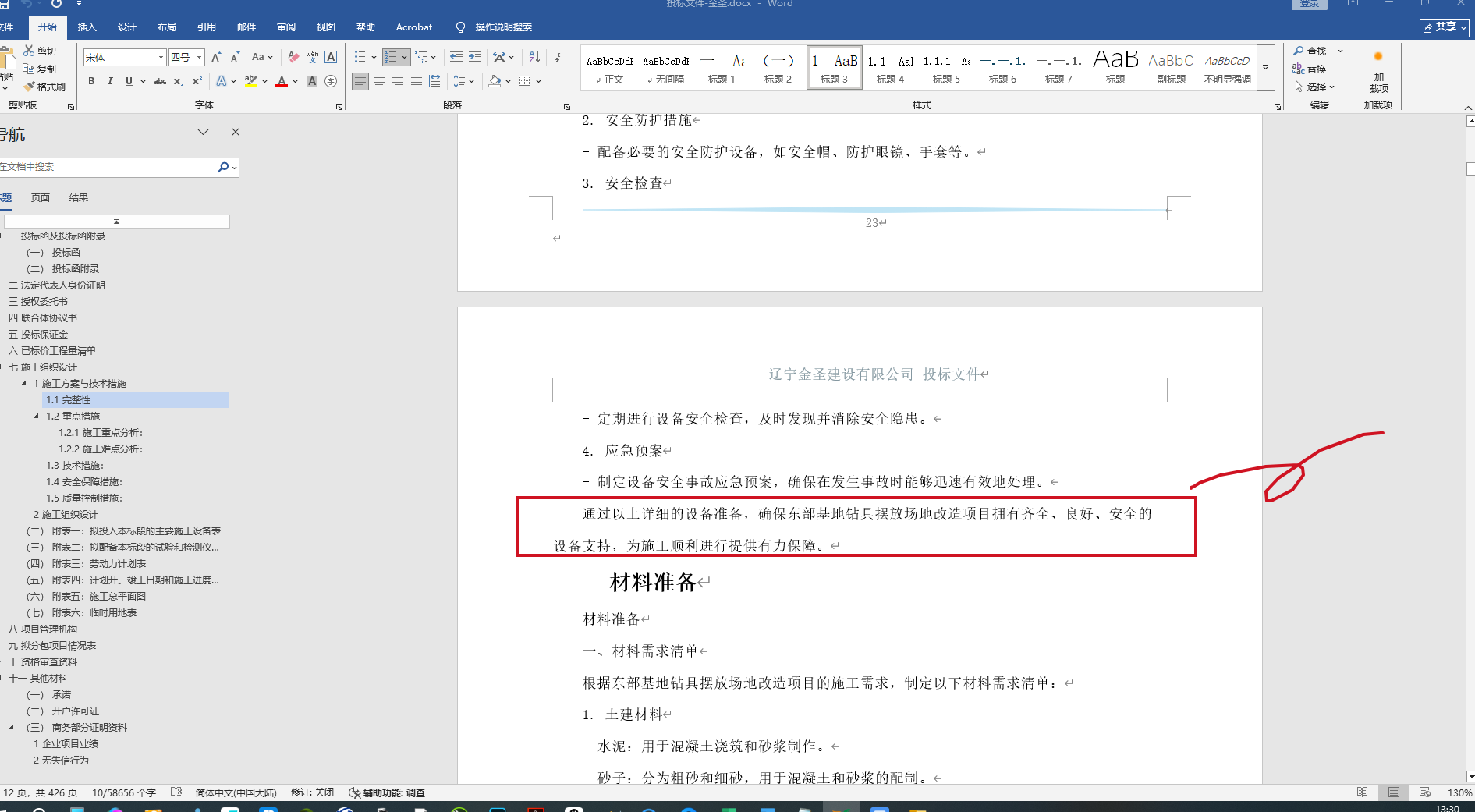Viewport: 1475px width, 812px height.
Task: Expand the styles gallery more arrow
Action: pyautogui.click(x=1265, y=67)
